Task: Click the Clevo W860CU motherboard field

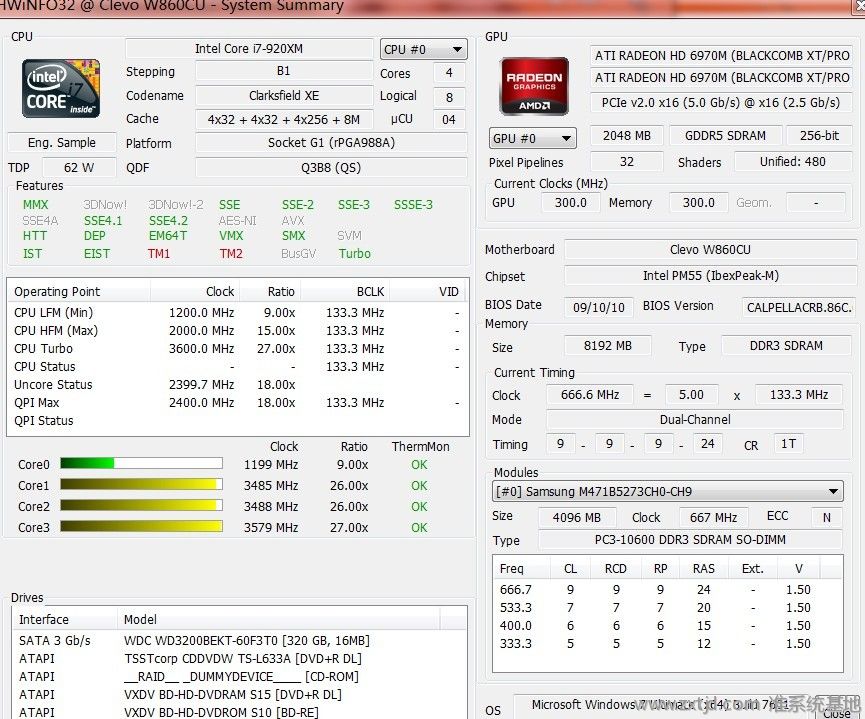Action: (710, 249)
